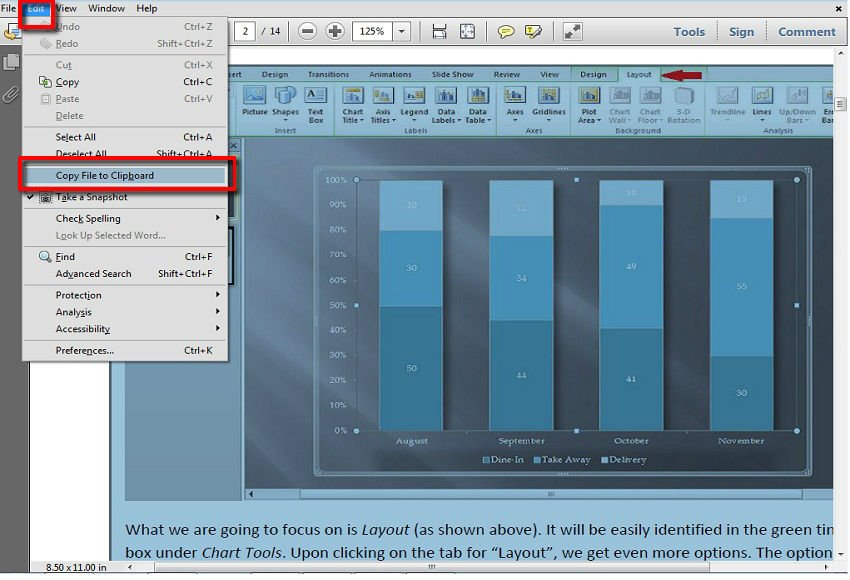
Task: Choose Copy File to Clipboard
Action: (x=105, y=176)
